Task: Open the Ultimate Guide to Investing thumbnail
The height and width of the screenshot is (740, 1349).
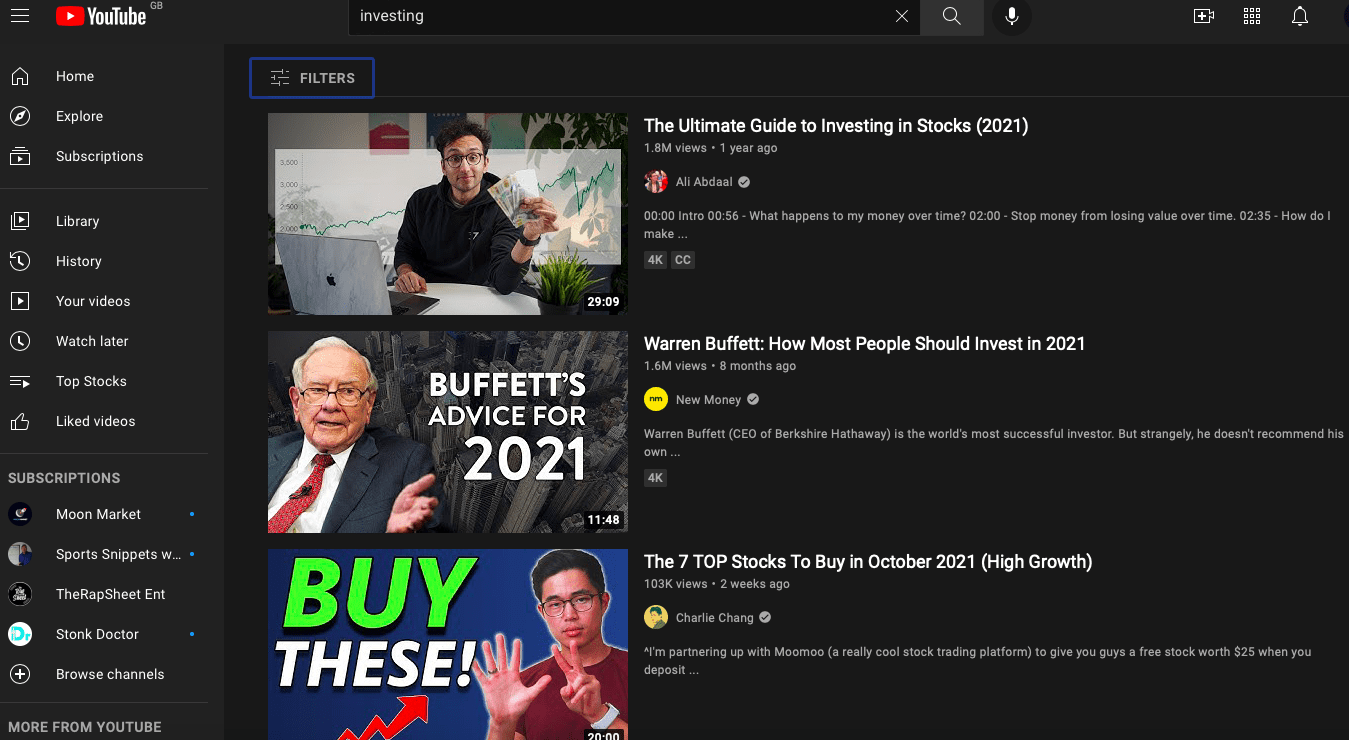Action: tap(448, 214)
